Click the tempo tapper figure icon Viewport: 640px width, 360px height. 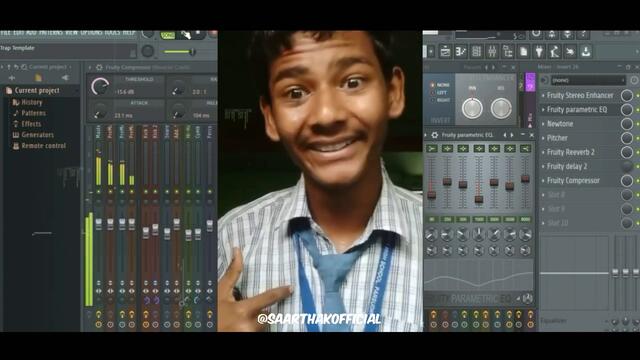tap(555, 51)
